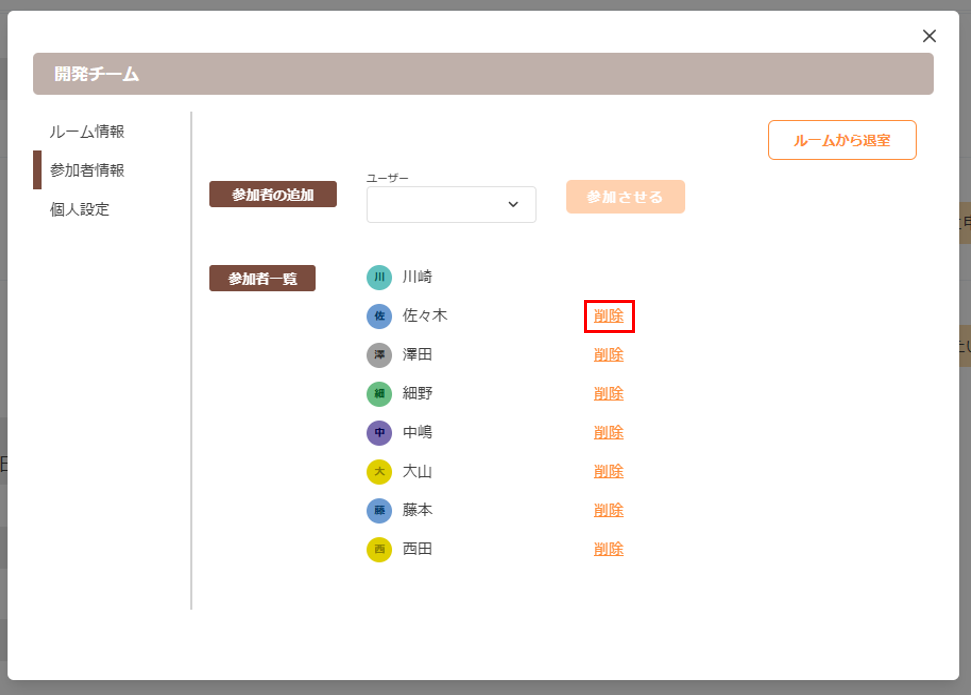Remove 澤田 via the 削除 link
Viewport: 971px width, 695px height.
(608, 355)
